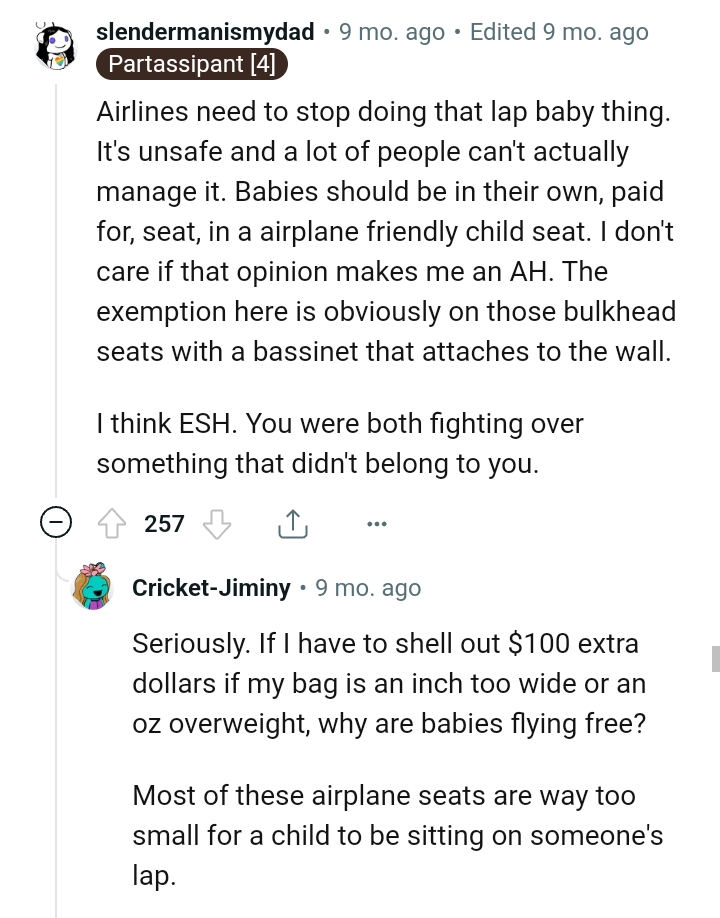The width and height of the screenshot is (720, 918).
Task: Downvote slendermanismydad's comment
Action: coord(217,523)
